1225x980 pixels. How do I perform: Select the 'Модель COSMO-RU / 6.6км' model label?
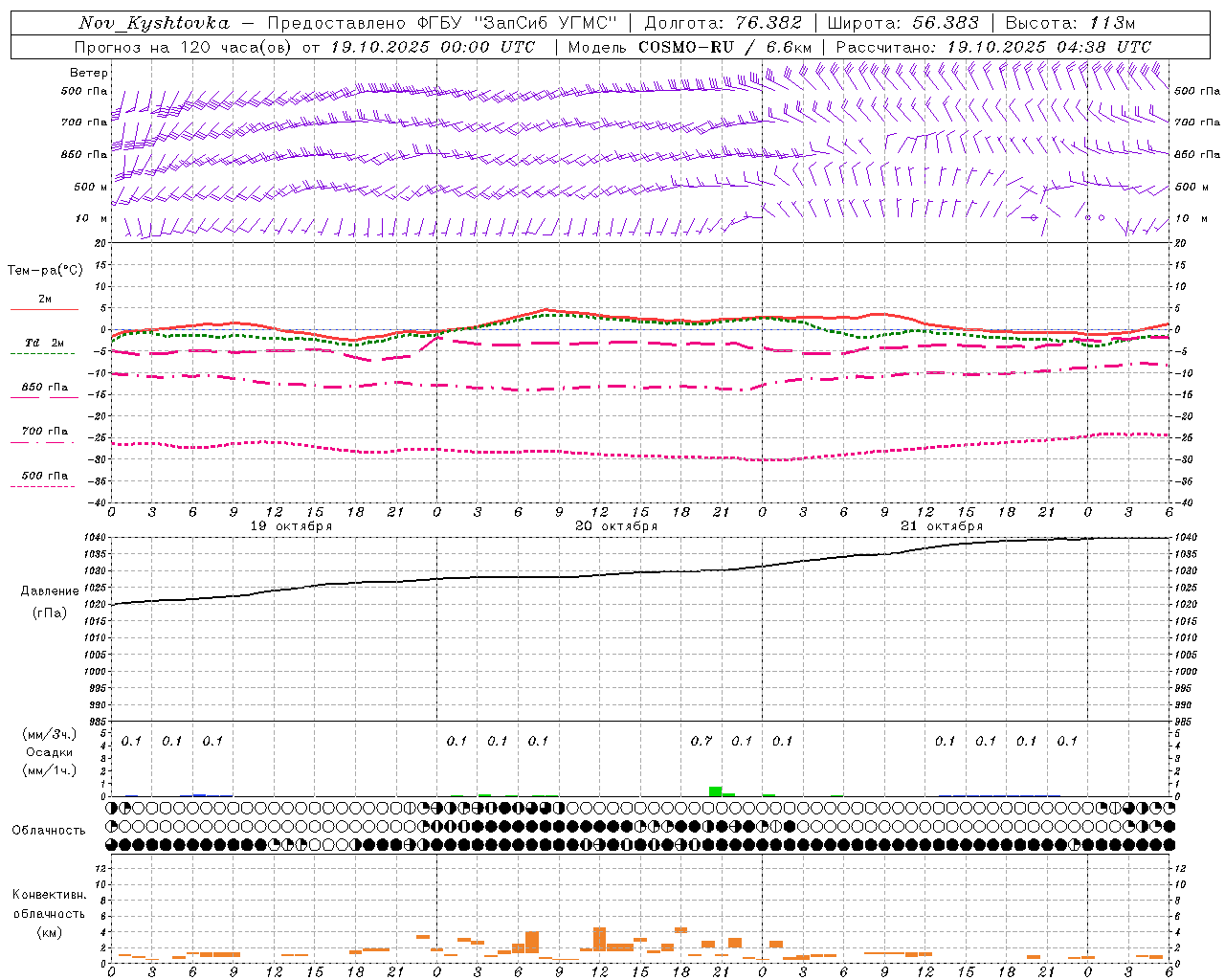tap(690, 47)
